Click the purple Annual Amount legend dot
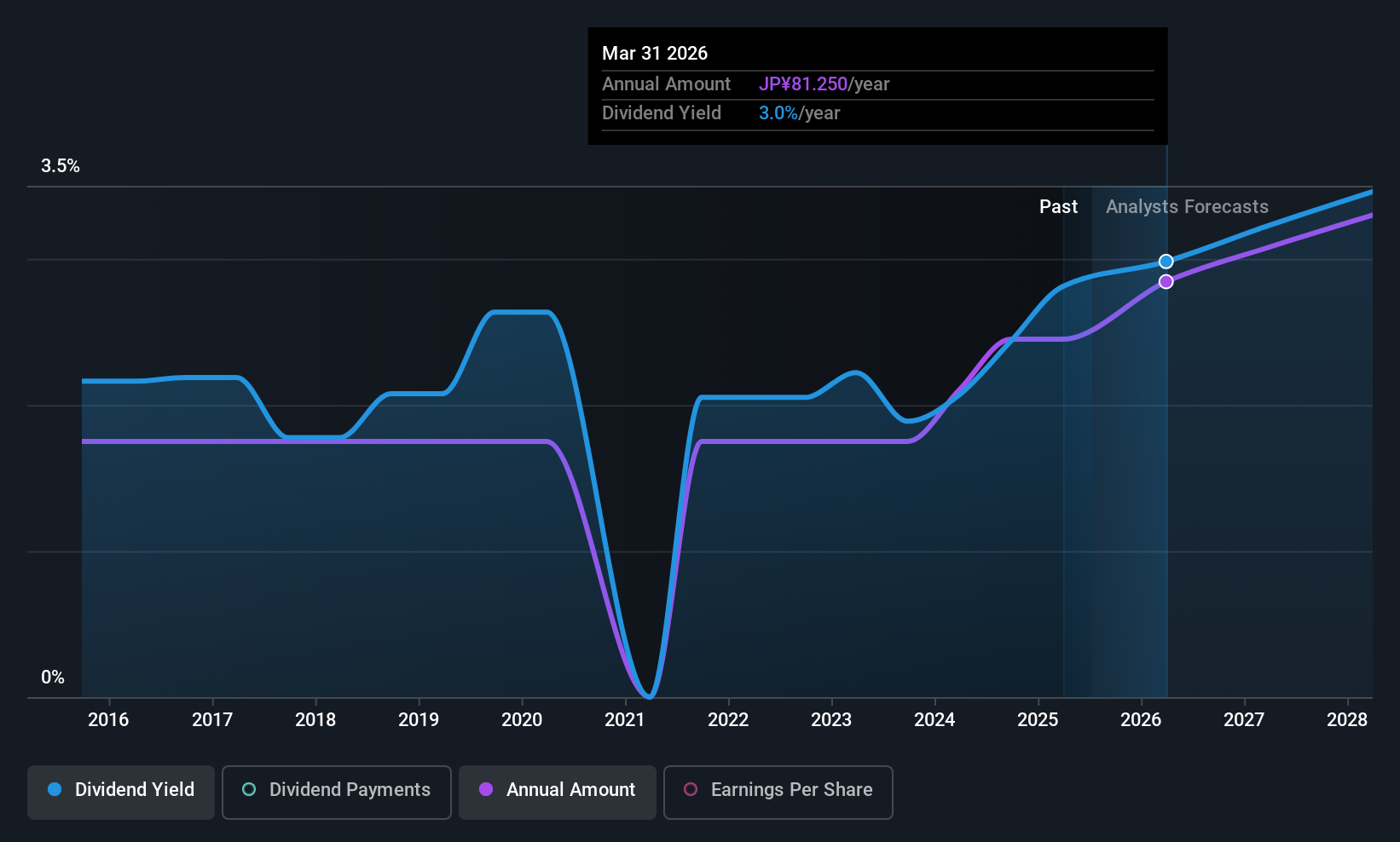The image size is (1400, 842). 486,789
